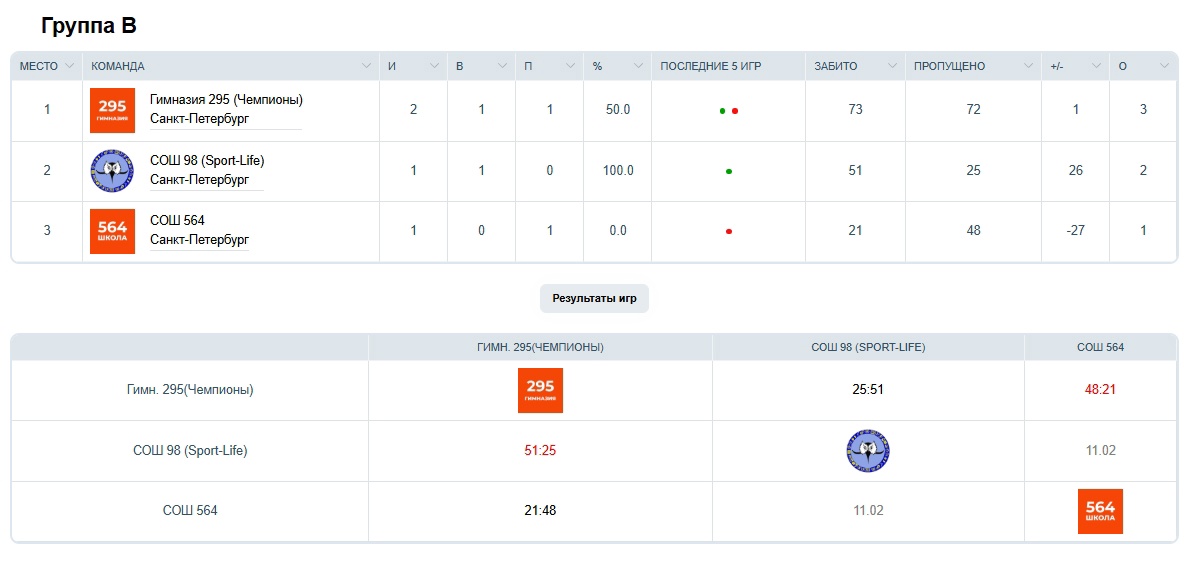Image resolution: width=1190 pixels, height=574 pixels.
Task: Open the КОМАНДА column dropdown arrow
Action: 366,67
